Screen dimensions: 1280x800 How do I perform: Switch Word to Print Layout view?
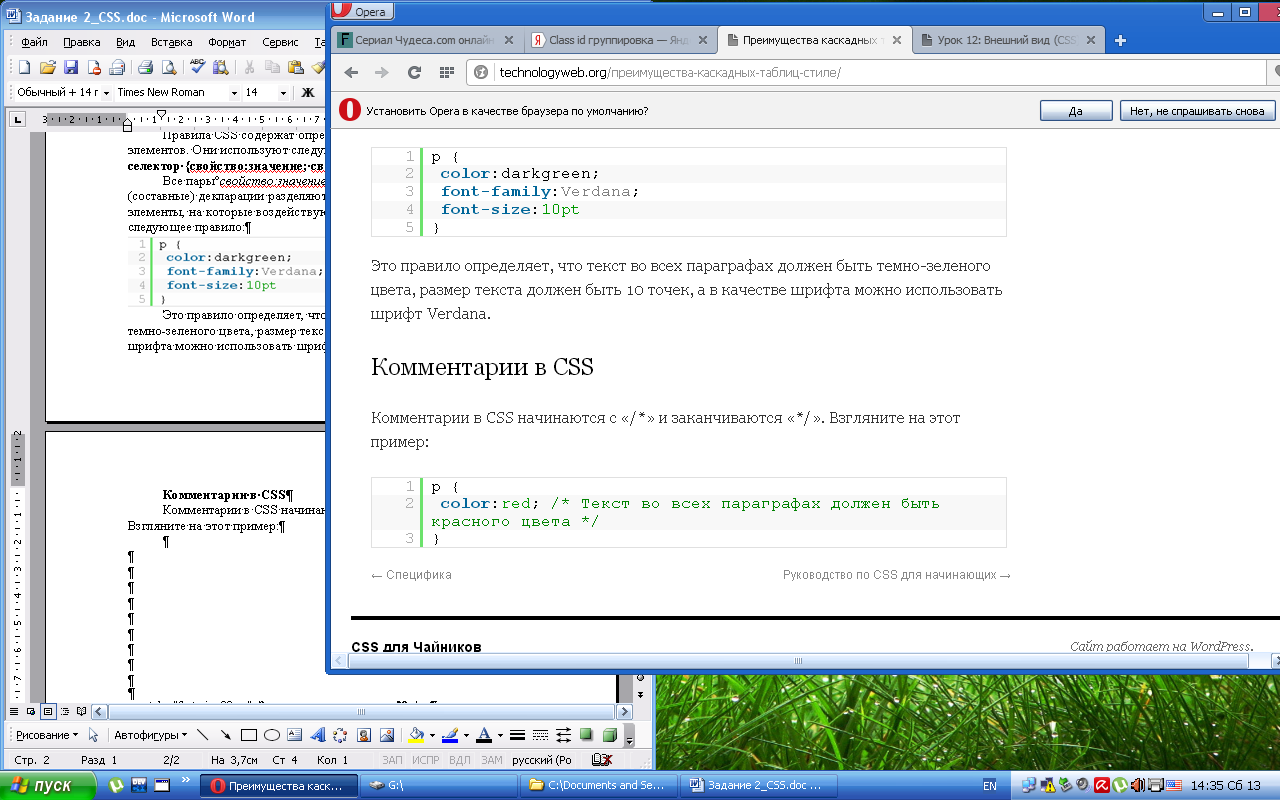coord(47,711)
